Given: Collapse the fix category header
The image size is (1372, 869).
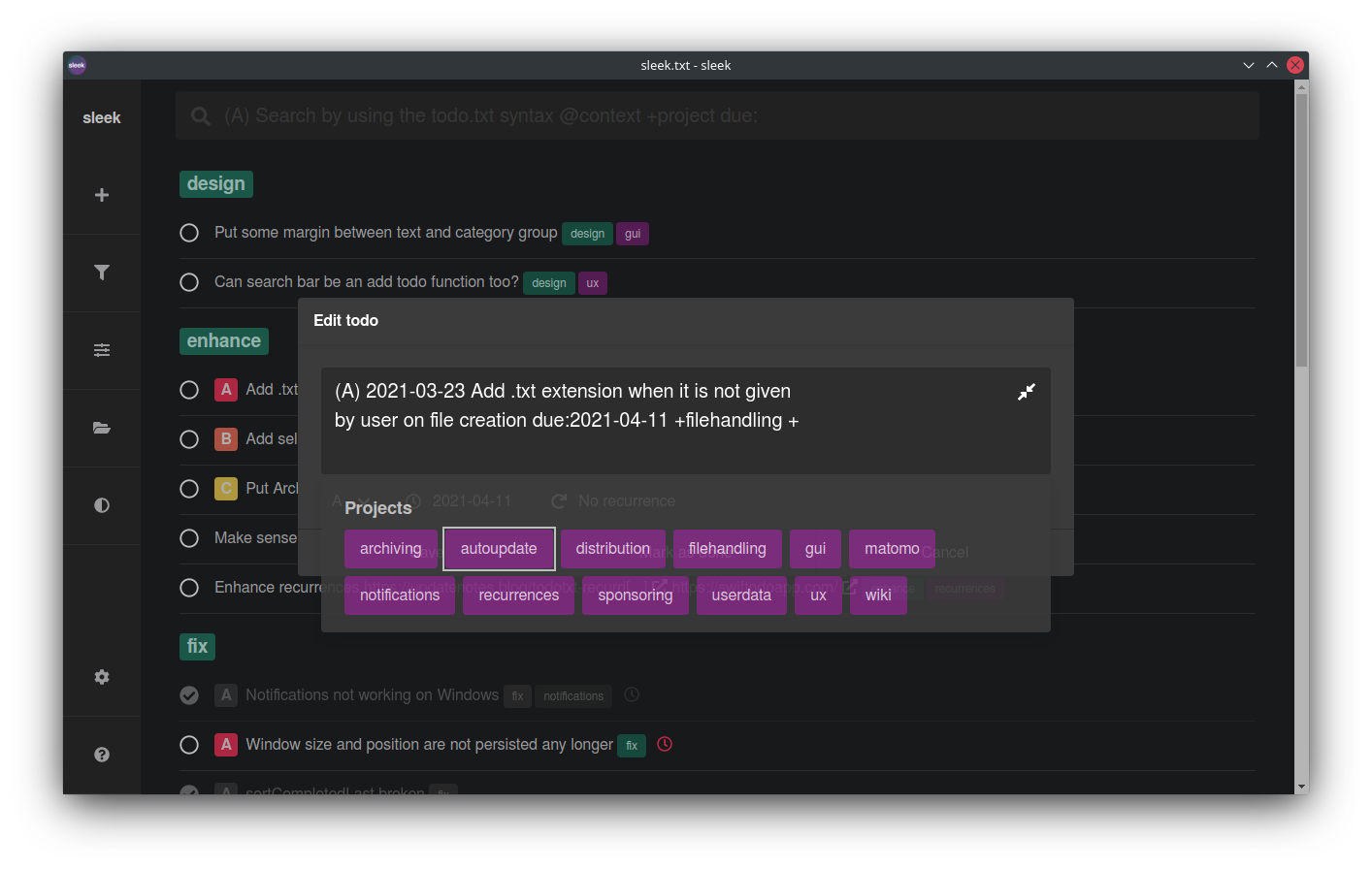Looking at the screenshot, I should click(197, 647).
